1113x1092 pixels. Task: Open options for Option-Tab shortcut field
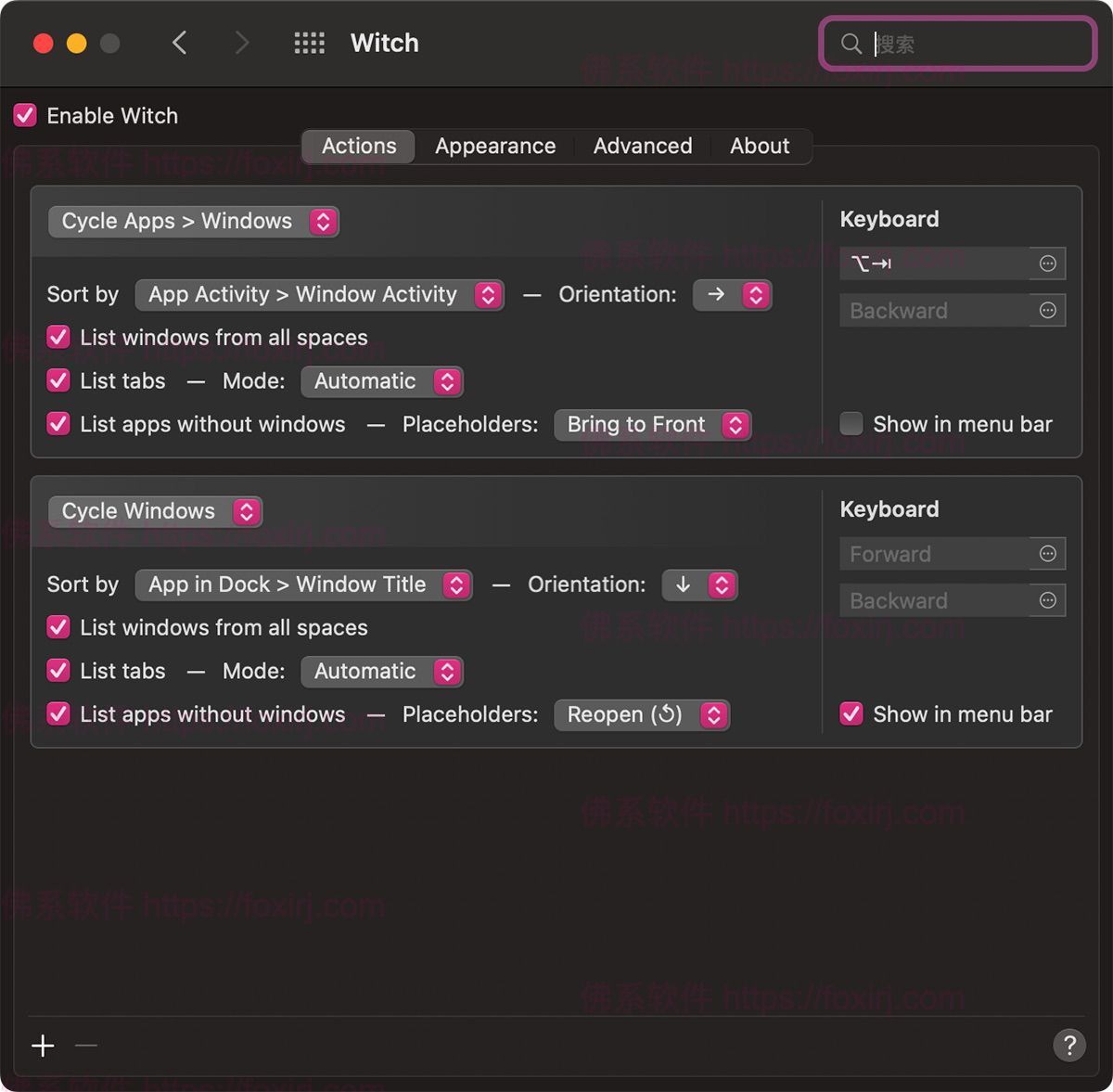[x=1047, y=263]
